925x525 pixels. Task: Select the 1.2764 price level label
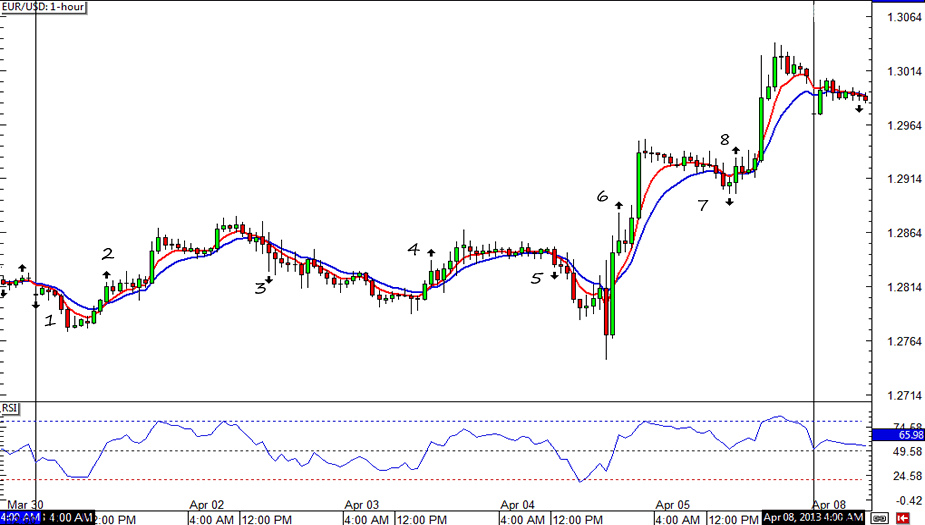904,342
